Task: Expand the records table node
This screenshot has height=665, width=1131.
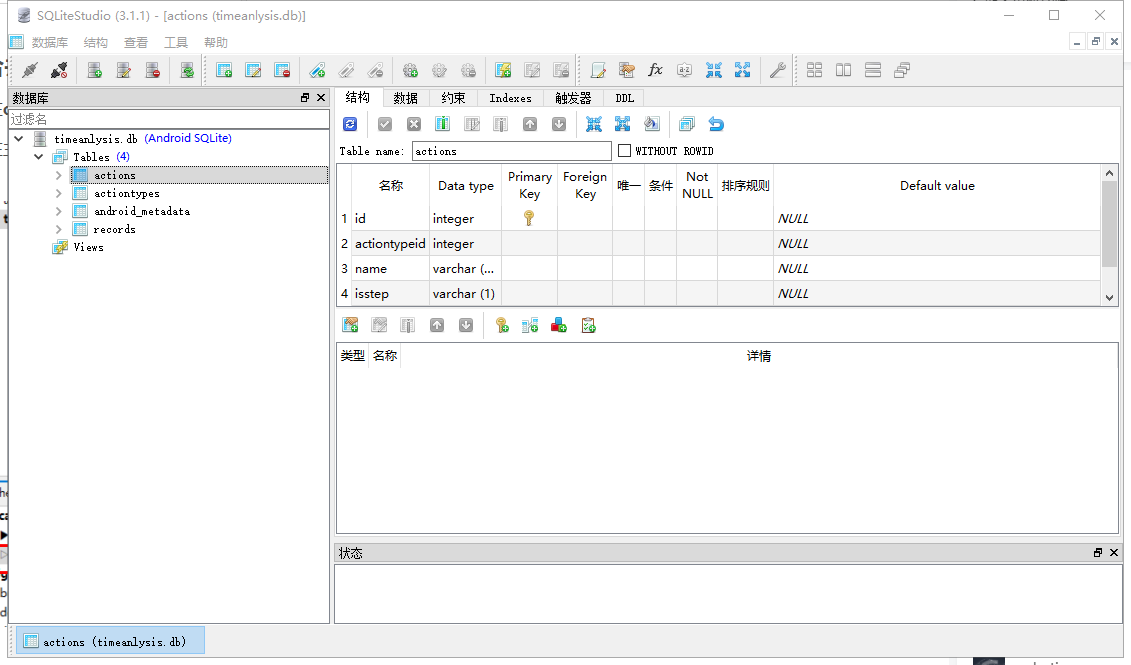Action: click(58, 229)
